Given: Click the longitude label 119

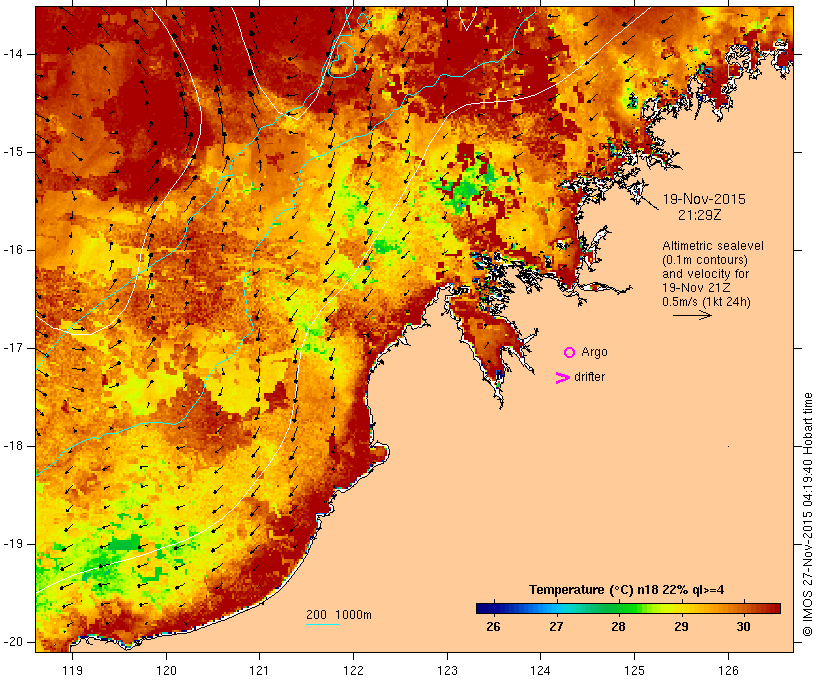Looking at the screenshot, I should (72, 670).
